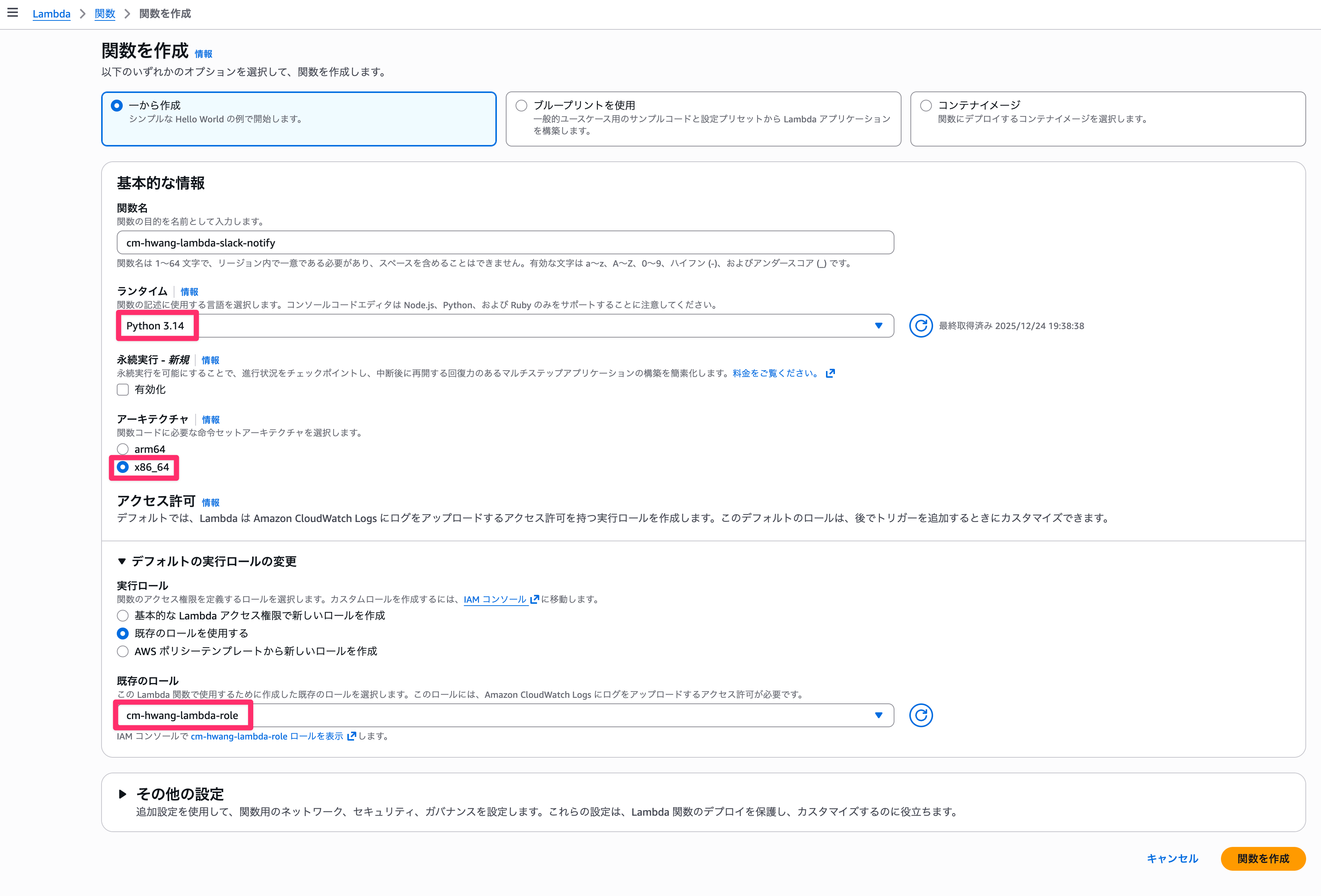This screenshot has width=1321, height=896.
Task: Click external link icon beside pricing link
Action: pos(830,373)
